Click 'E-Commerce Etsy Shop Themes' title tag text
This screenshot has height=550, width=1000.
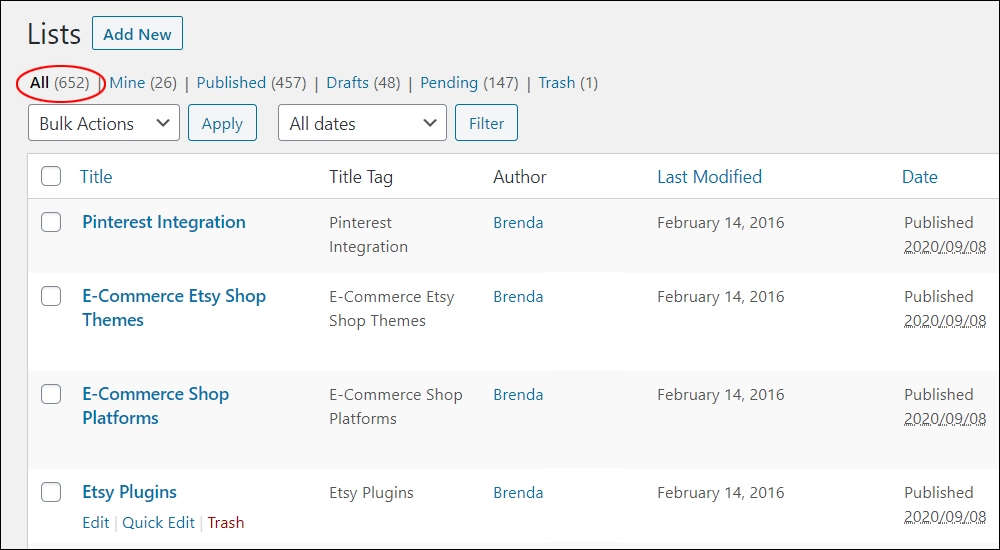392,309
